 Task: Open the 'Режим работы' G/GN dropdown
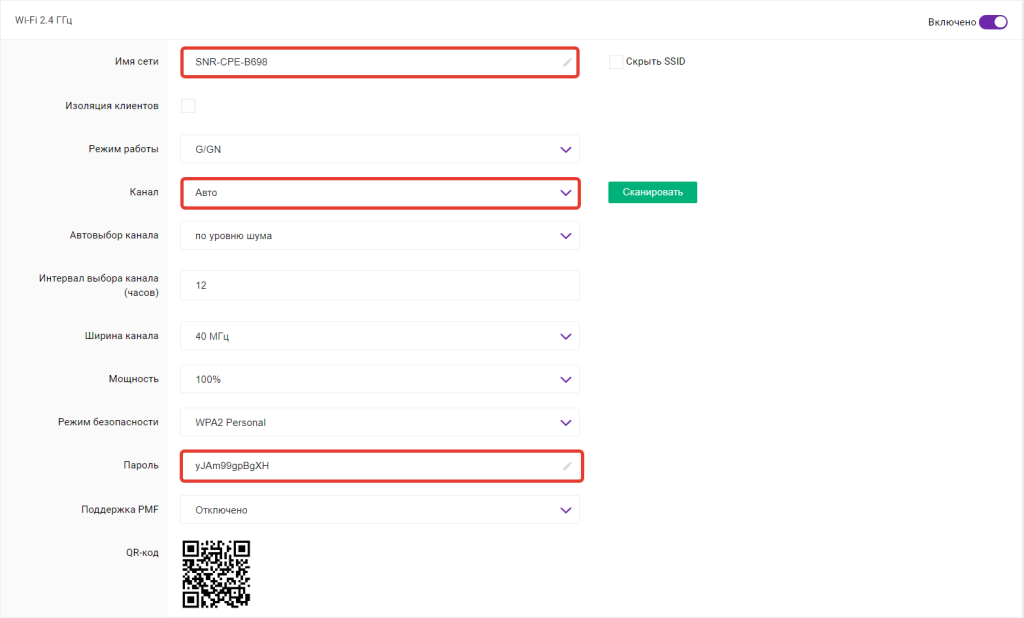click(x=379, y=150)
